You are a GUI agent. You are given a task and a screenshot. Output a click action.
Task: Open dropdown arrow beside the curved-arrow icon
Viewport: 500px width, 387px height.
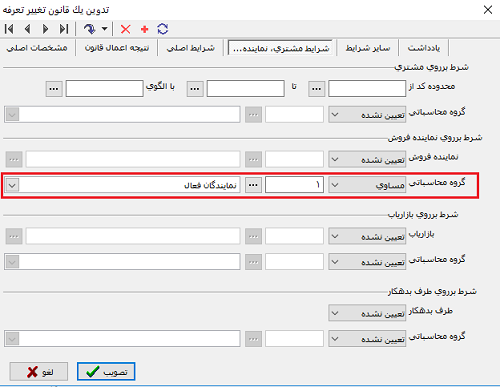coord(104,29)
